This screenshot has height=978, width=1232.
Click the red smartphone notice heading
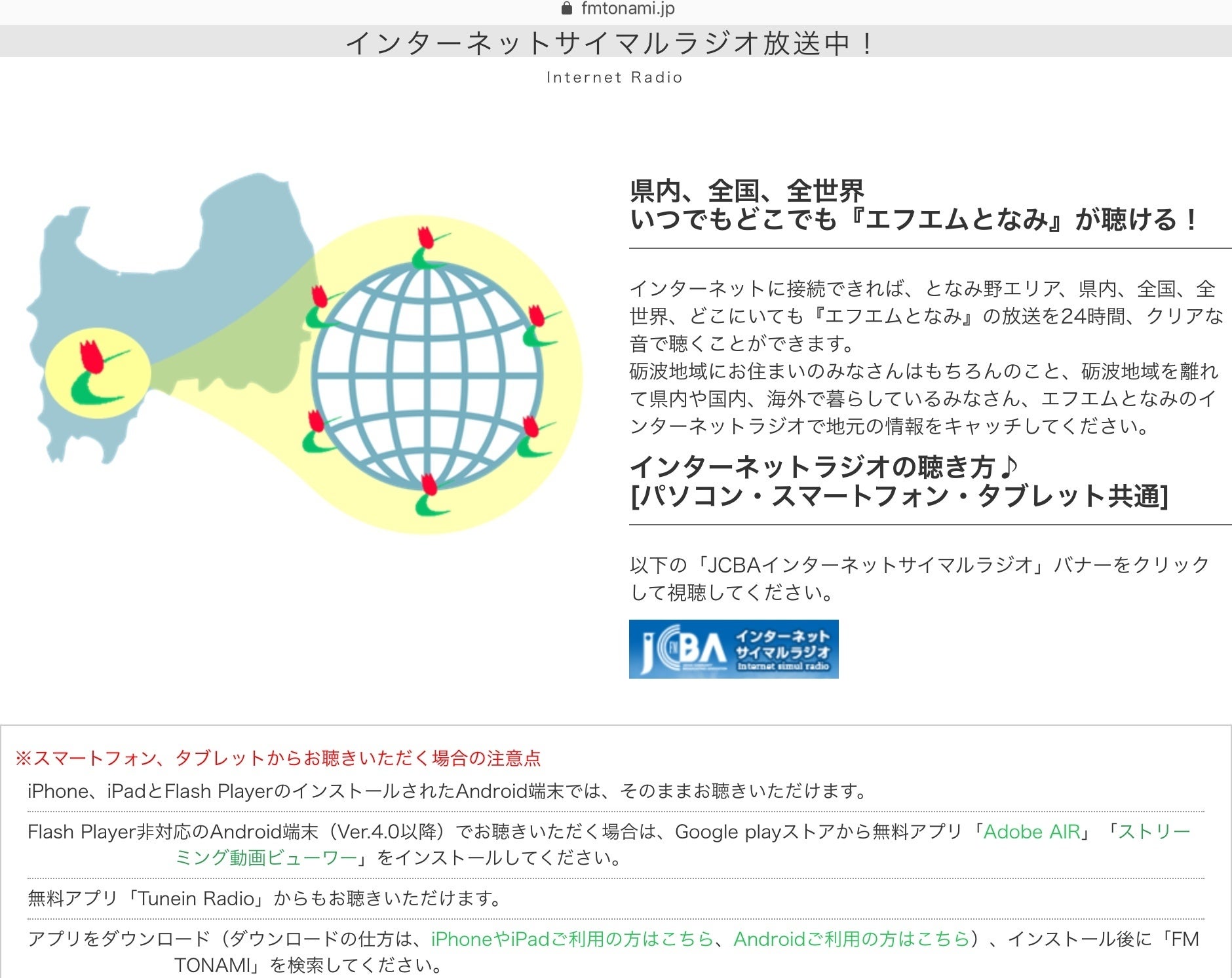(x=279, y=758)
